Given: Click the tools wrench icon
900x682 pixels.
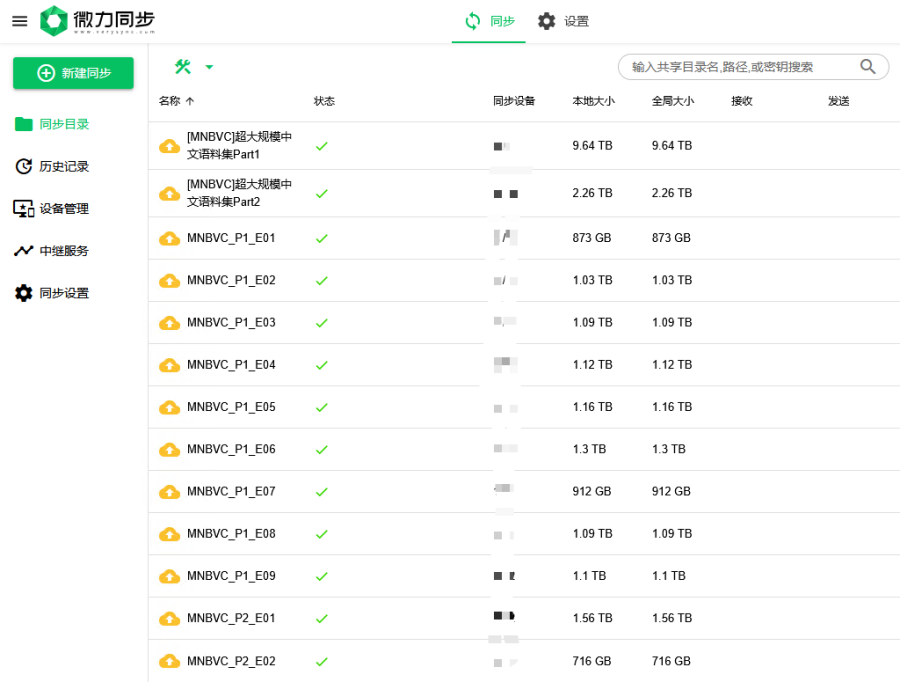Looking at the screenshot, I should click(x=183, y=67).
